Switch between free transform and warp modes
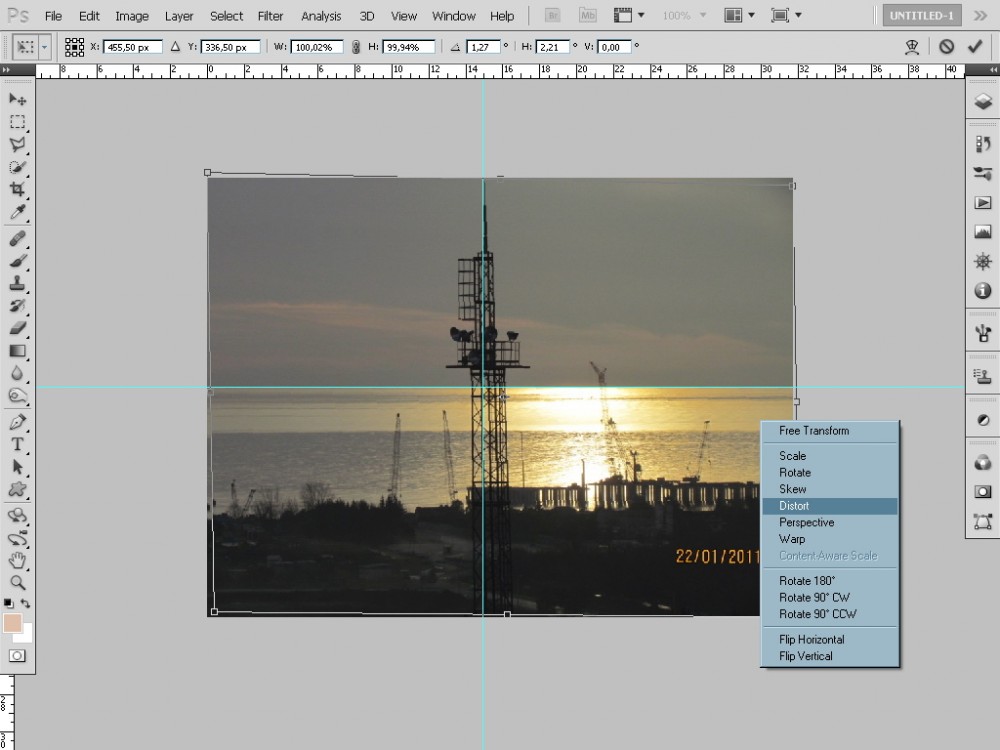Image resolution: width=1000 pixels, height=750 pixels. (x=911, y=47)
